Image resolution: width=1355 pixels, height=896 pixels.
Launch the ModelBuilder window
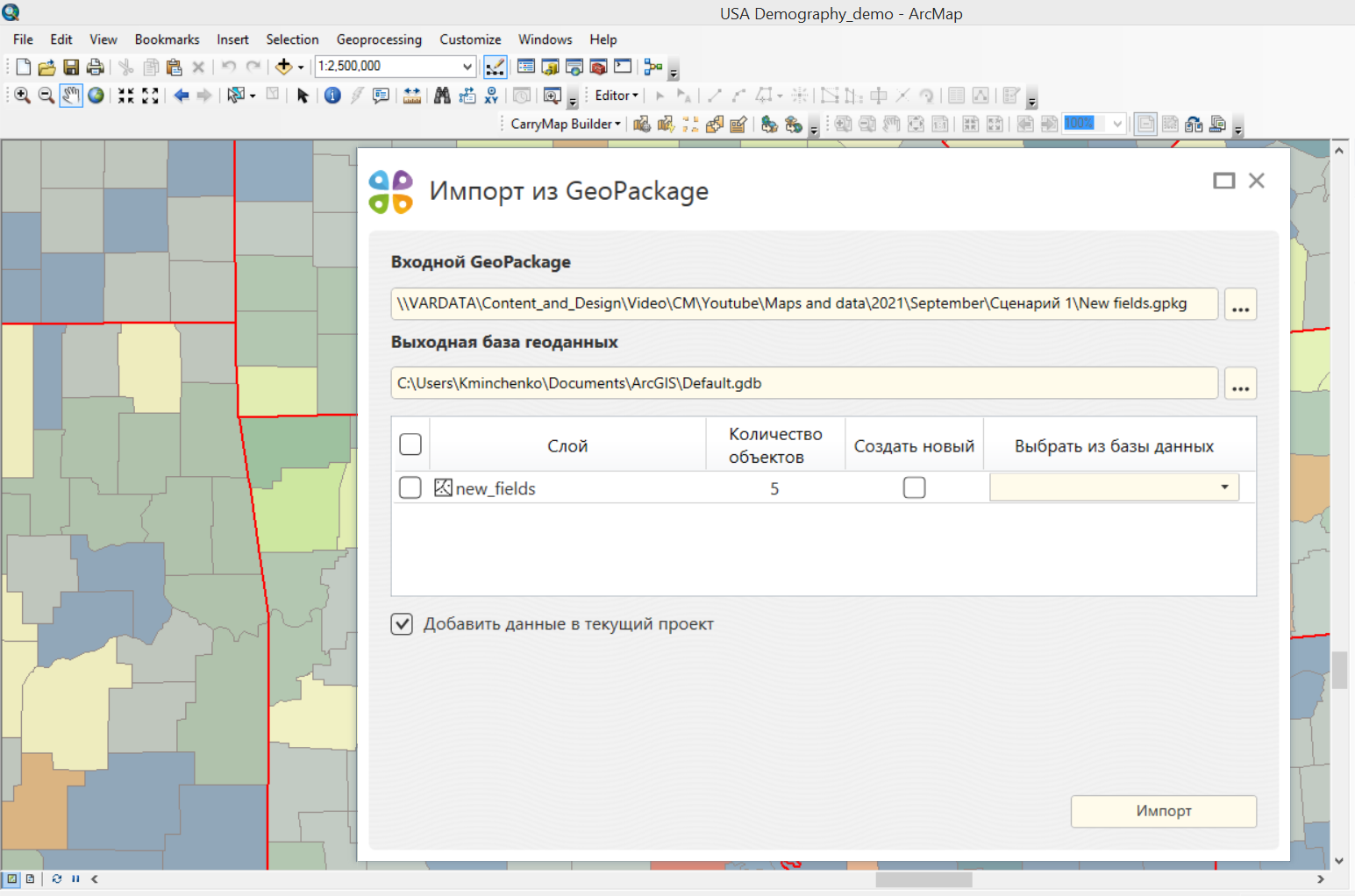[653, 67]
